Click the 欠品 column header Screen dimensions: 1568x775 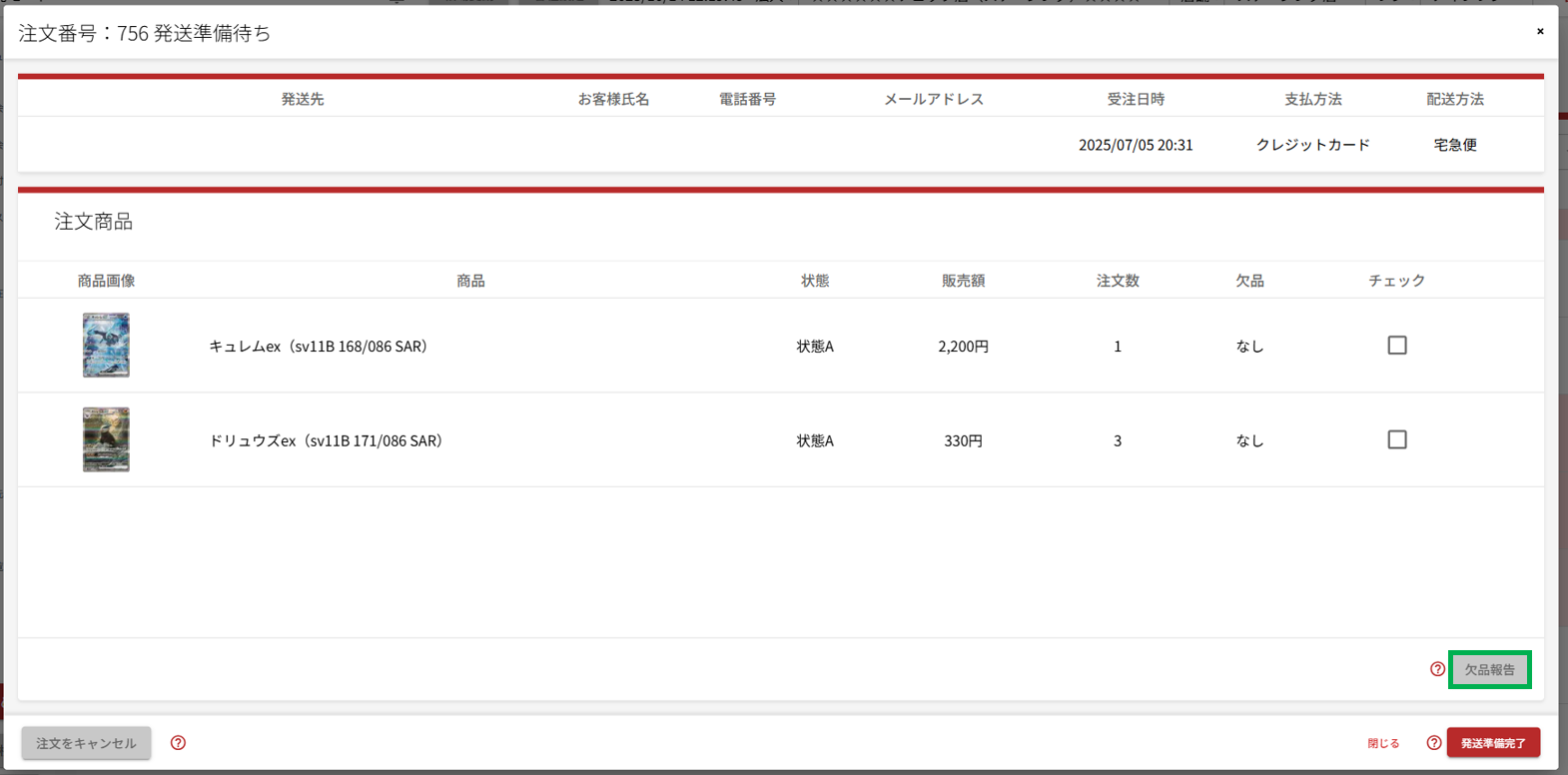click(x=1249, y=281)
